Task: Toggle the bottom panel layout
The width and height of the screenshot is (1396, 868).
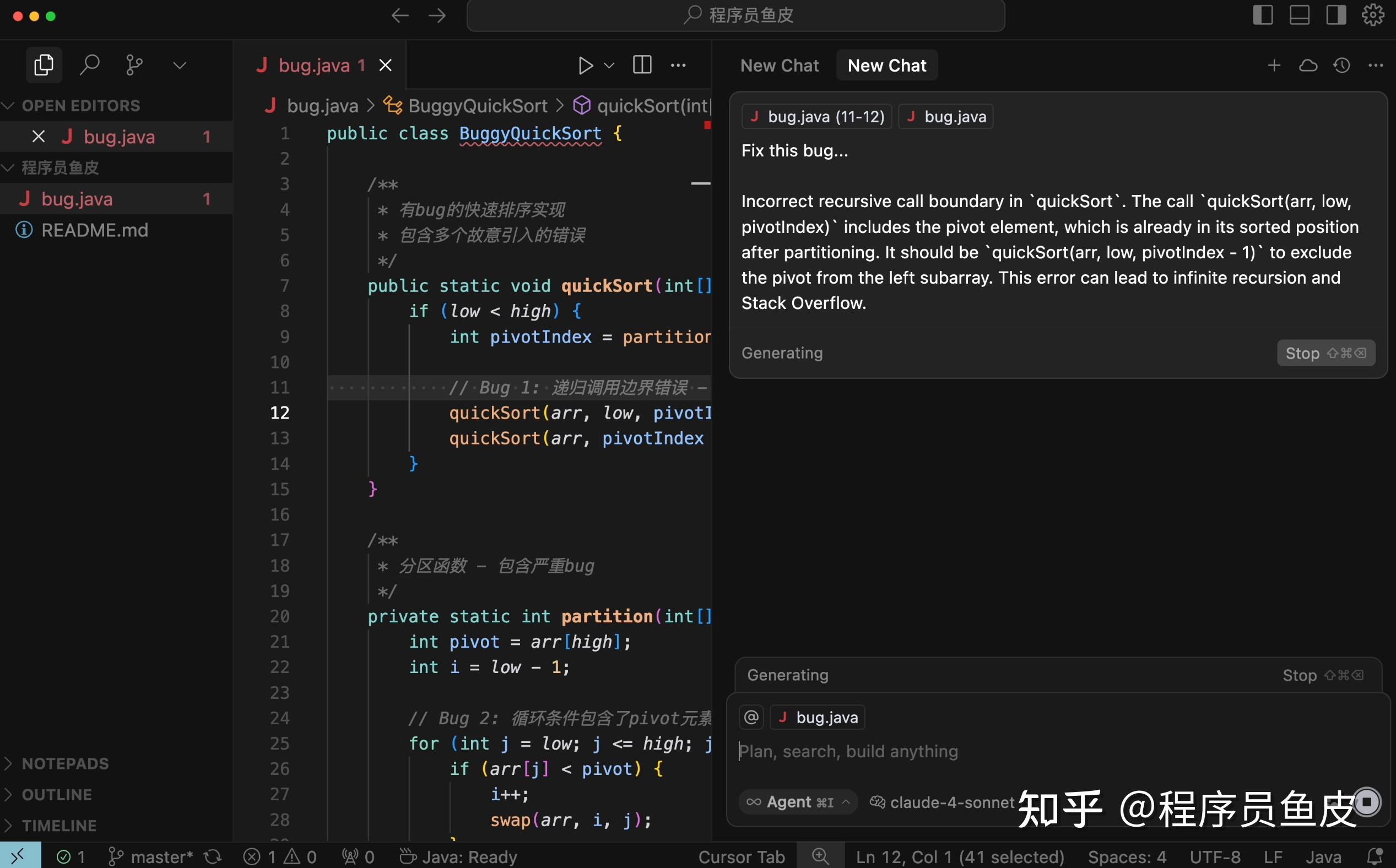Action: click(x=1300, y=15)
